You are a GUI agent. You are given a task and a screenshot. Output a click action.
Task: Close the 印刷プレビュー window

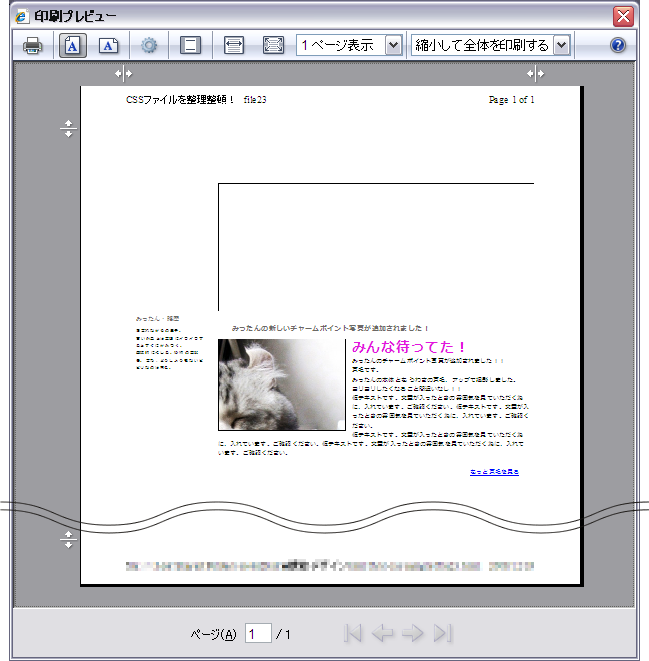point(623,16)
